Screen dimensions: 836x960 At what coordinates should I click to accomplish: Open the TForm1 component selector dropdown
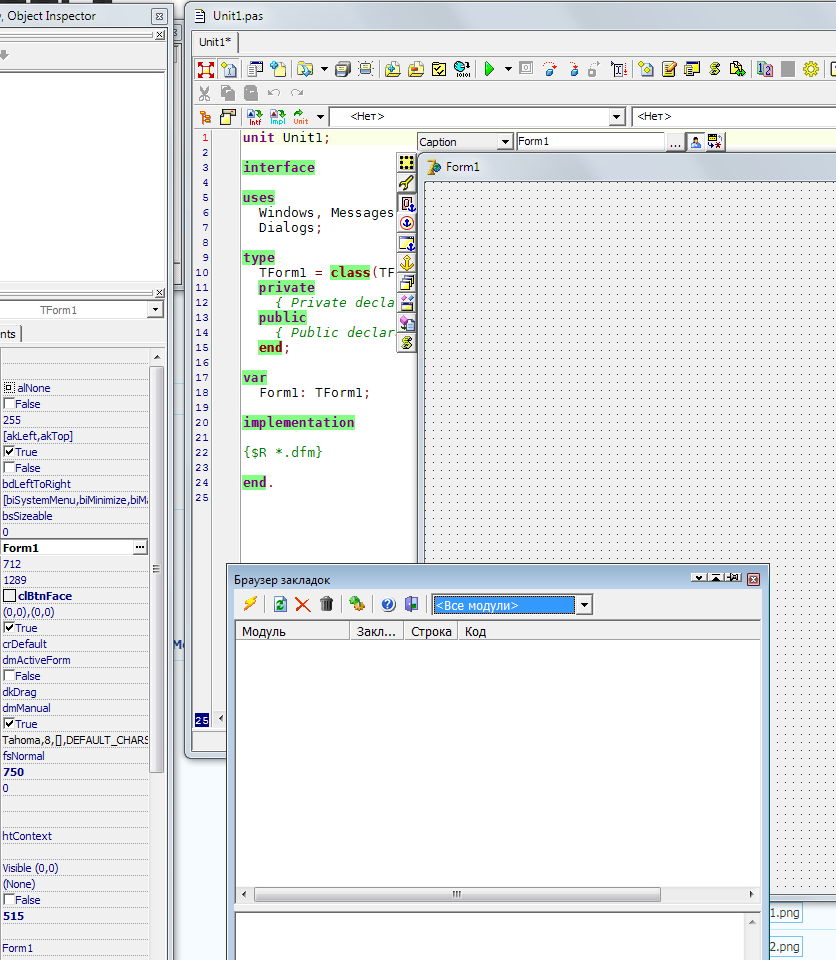coord(154,310)
